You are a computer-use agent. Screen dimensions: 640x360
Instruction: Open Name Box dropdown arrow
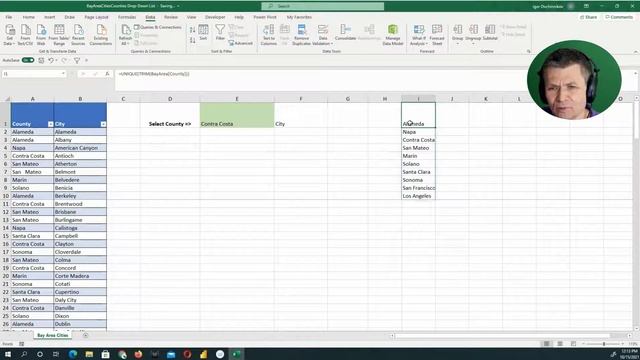point(63,74)
